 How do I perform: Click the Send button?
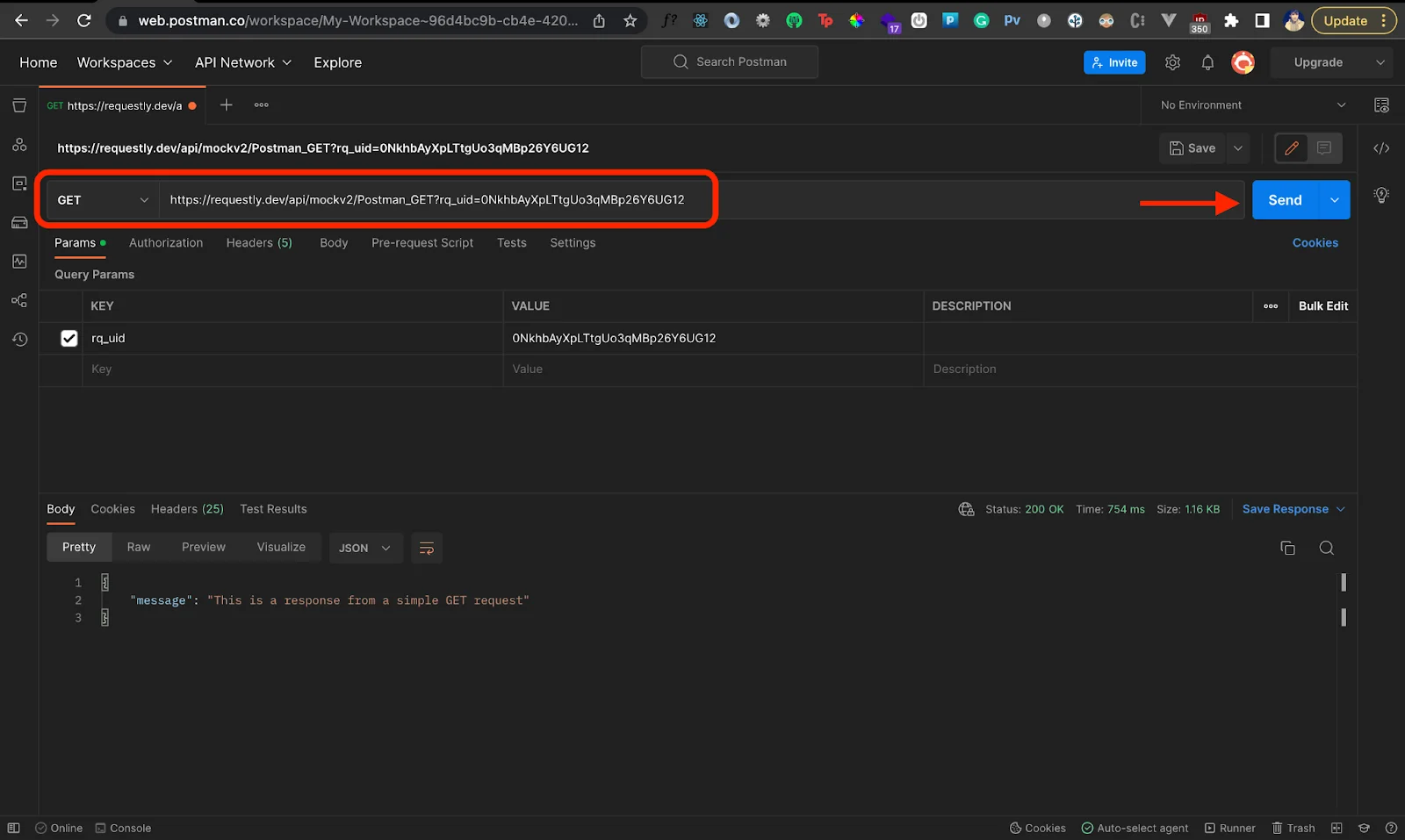point(1285,200)
